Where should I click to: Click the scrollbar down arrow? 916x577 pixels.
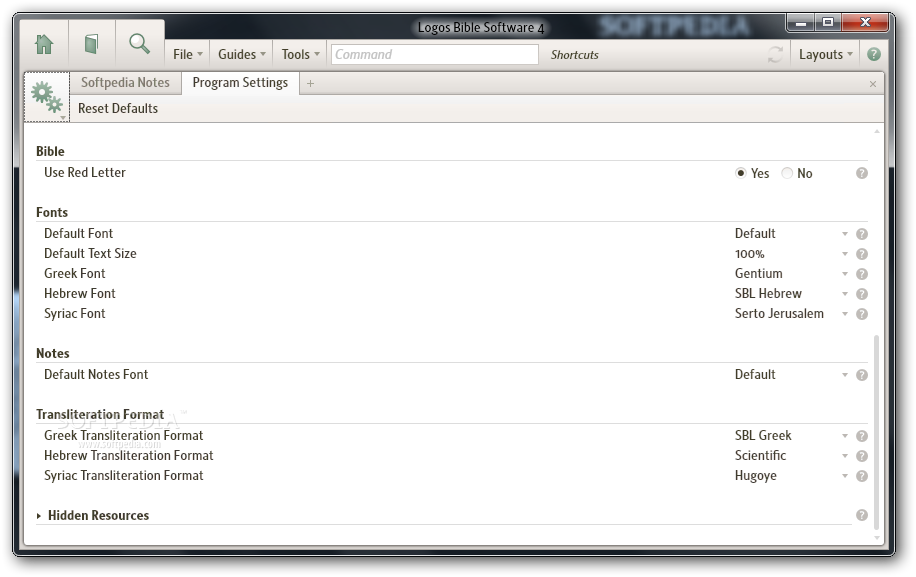(876, 538)
